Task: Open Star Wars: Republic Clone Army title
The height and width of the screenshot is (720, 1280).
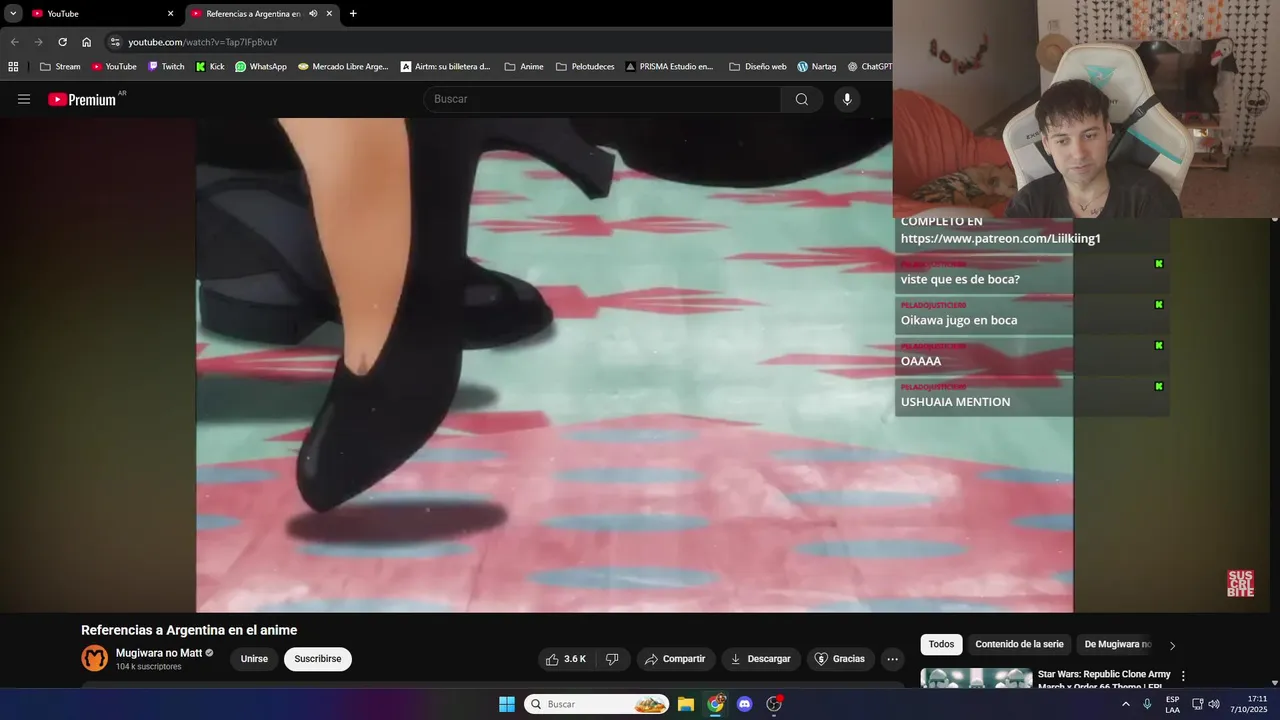Action: (1104, 679)
